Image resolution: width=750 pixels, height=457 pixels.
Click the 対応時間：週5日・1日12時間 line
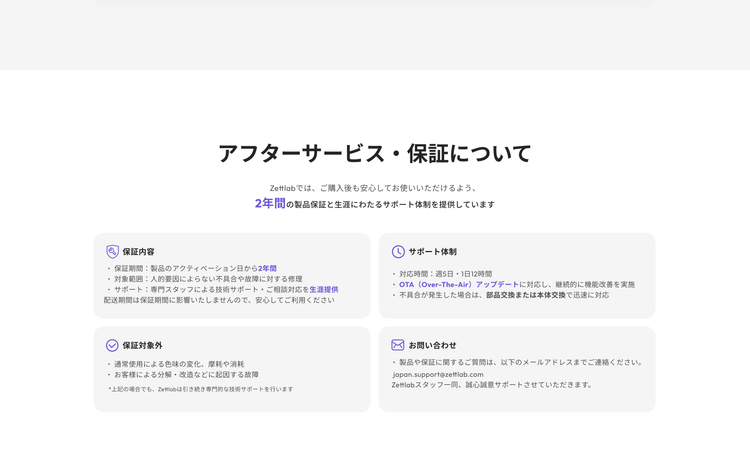click(x=445, y=273)
